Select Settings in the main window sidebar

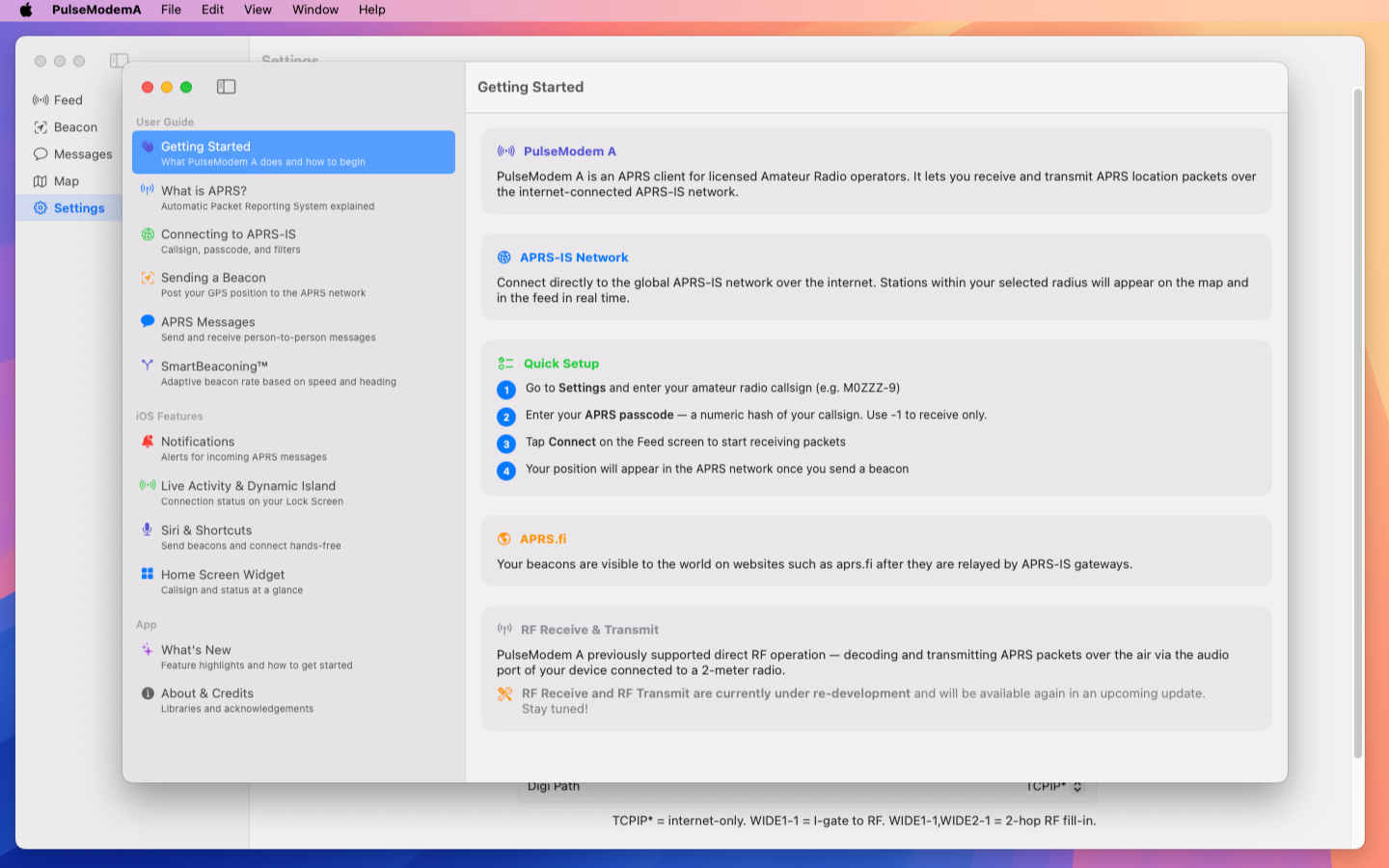pyautogui.click(x=68, y=208)
